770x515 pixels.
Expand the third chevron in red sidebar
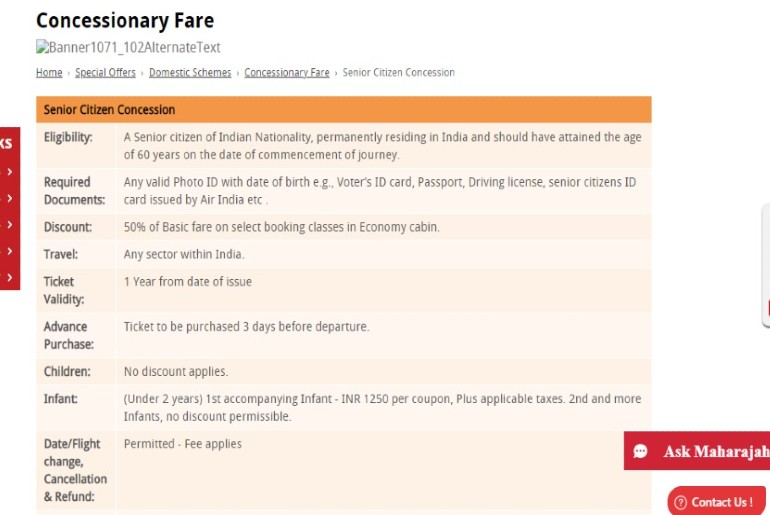coord(10,225)
